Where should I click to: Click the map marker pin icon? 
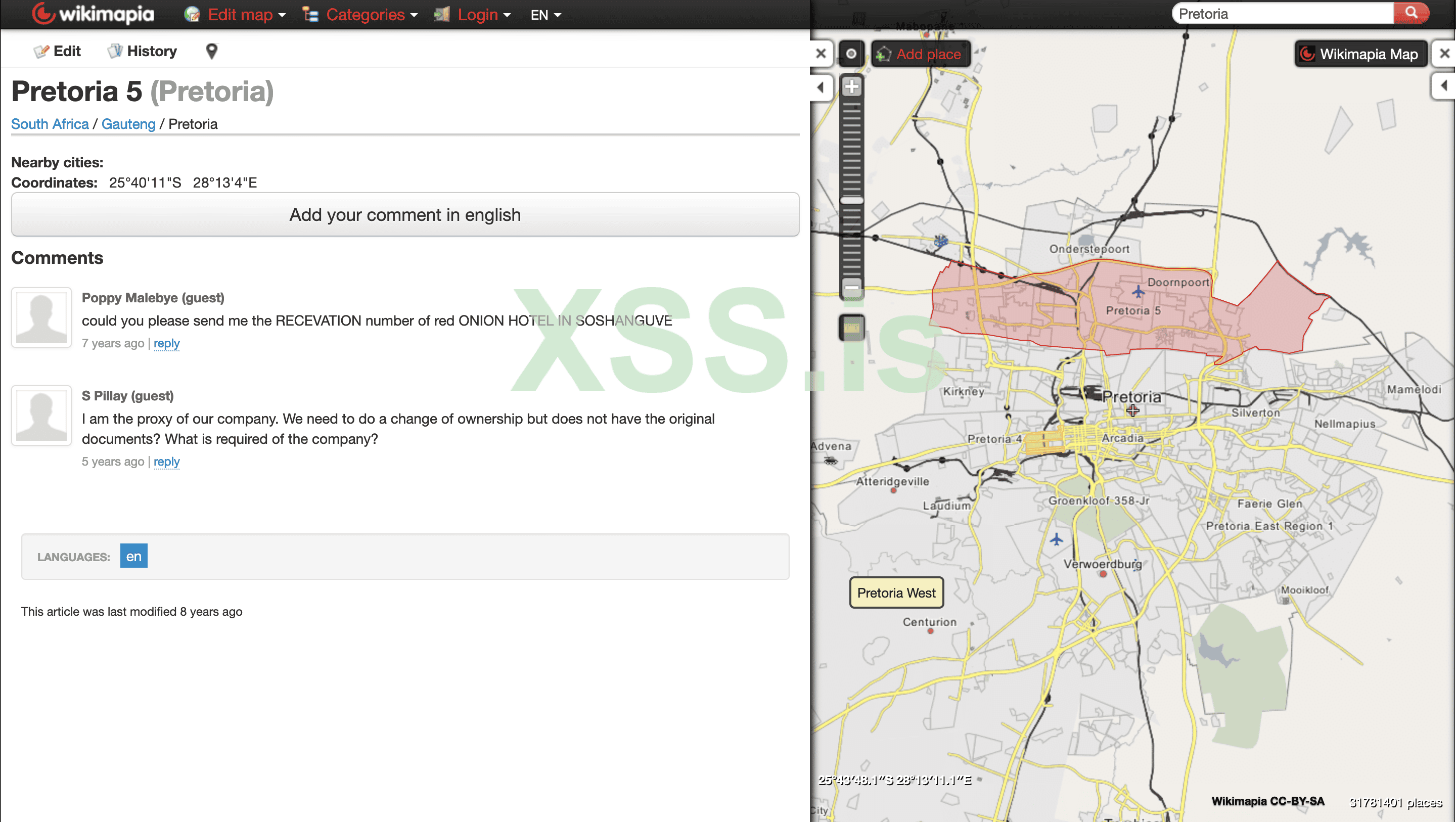pyautogui.click(x=211, y=52)
